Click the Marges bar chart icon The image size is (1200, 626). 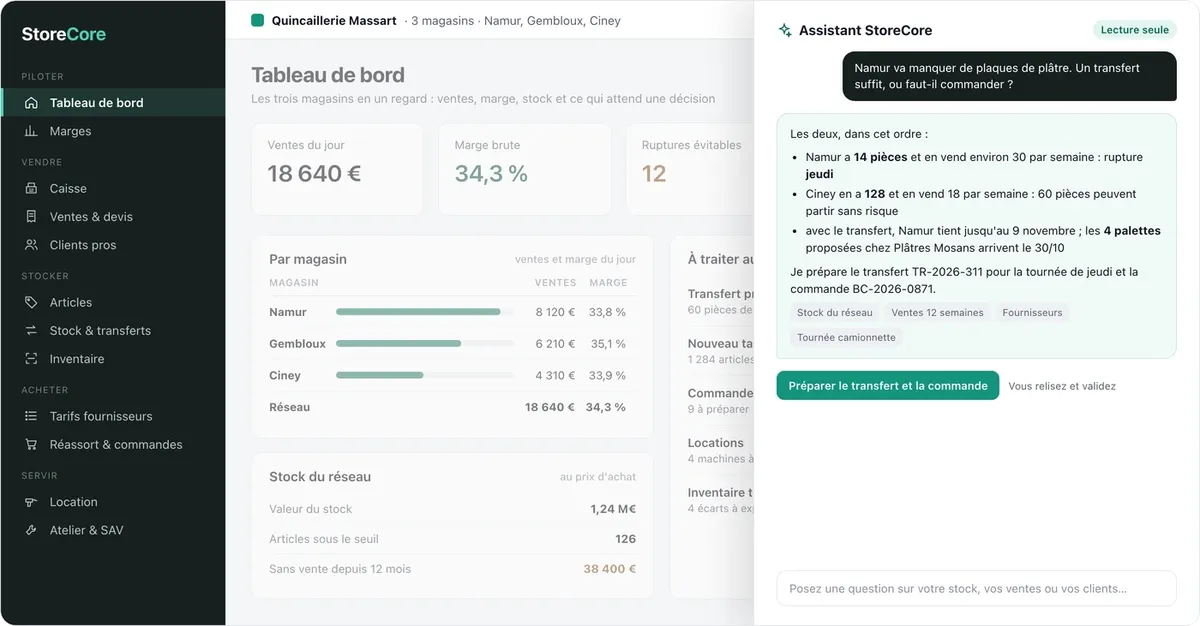pyautogui.click(x=31, y=131)
